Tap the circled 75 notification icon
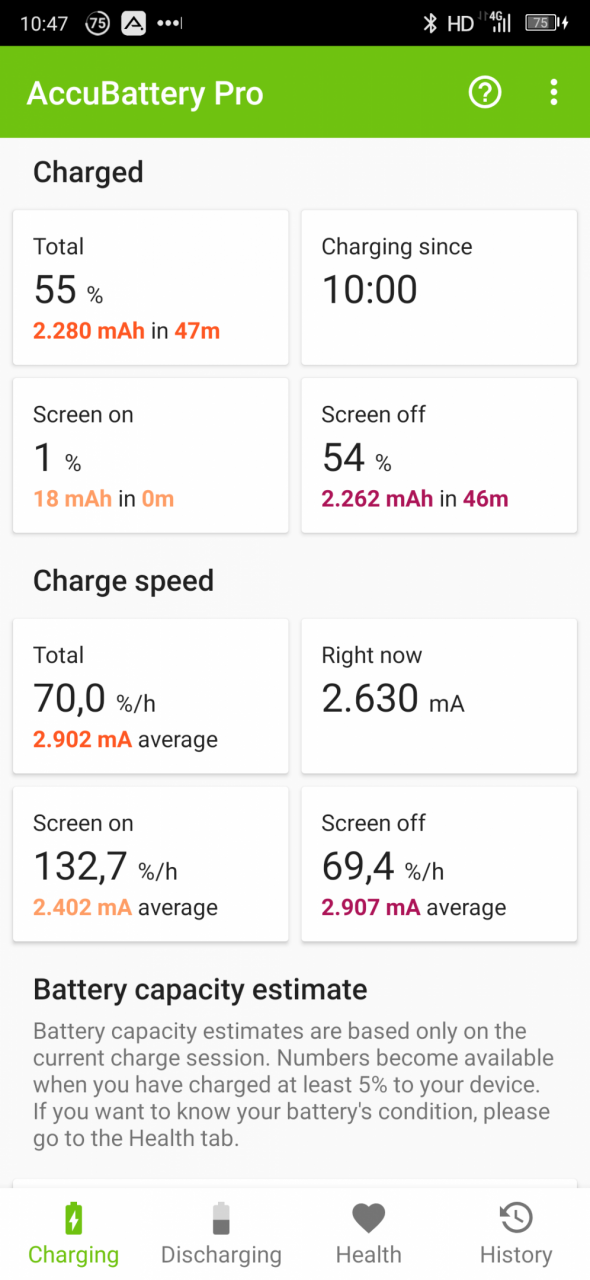 pyautogui.click(x=97, y=23)
